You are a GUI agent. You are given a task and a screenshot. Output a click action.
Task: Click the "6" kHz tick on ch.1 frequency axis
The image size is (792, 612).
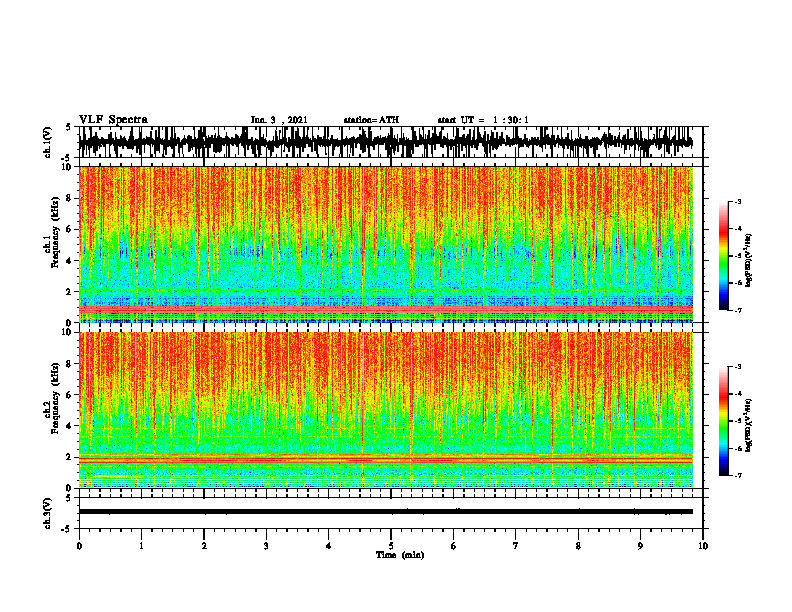pos(70,230)
